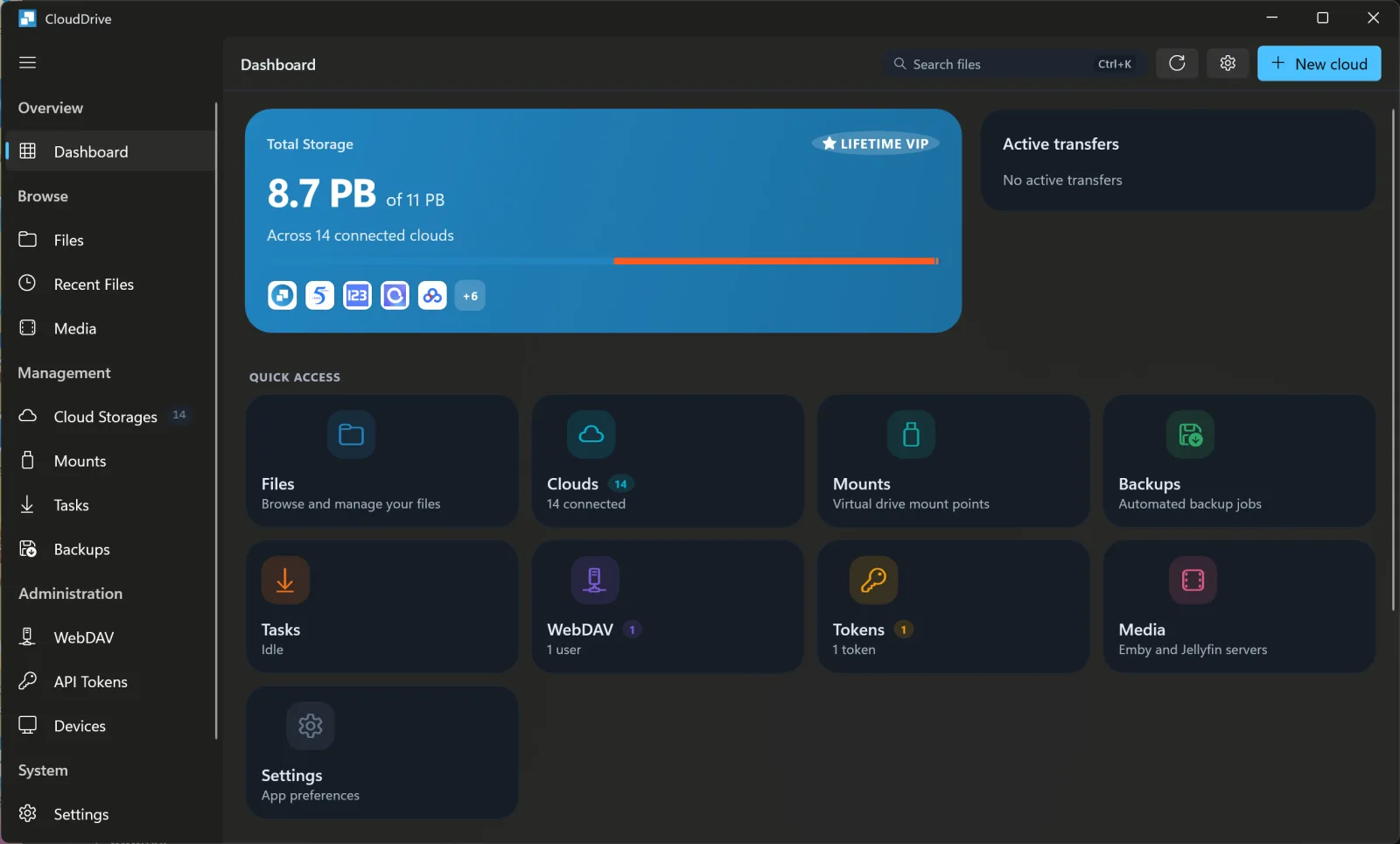Click the Devices monitor icon in sidebar
The image size is (1400, 844).
point(28,726)
